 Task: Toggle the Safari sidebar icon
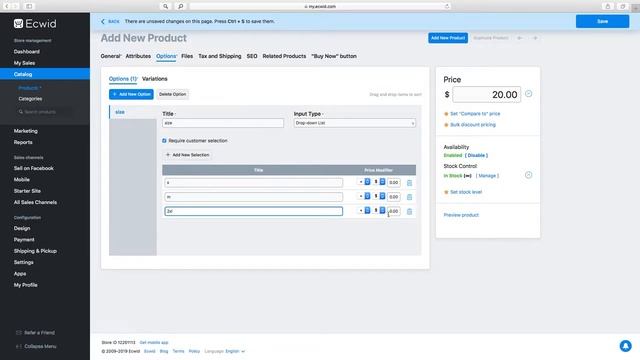pyautogui.click(x=29, y=6)
